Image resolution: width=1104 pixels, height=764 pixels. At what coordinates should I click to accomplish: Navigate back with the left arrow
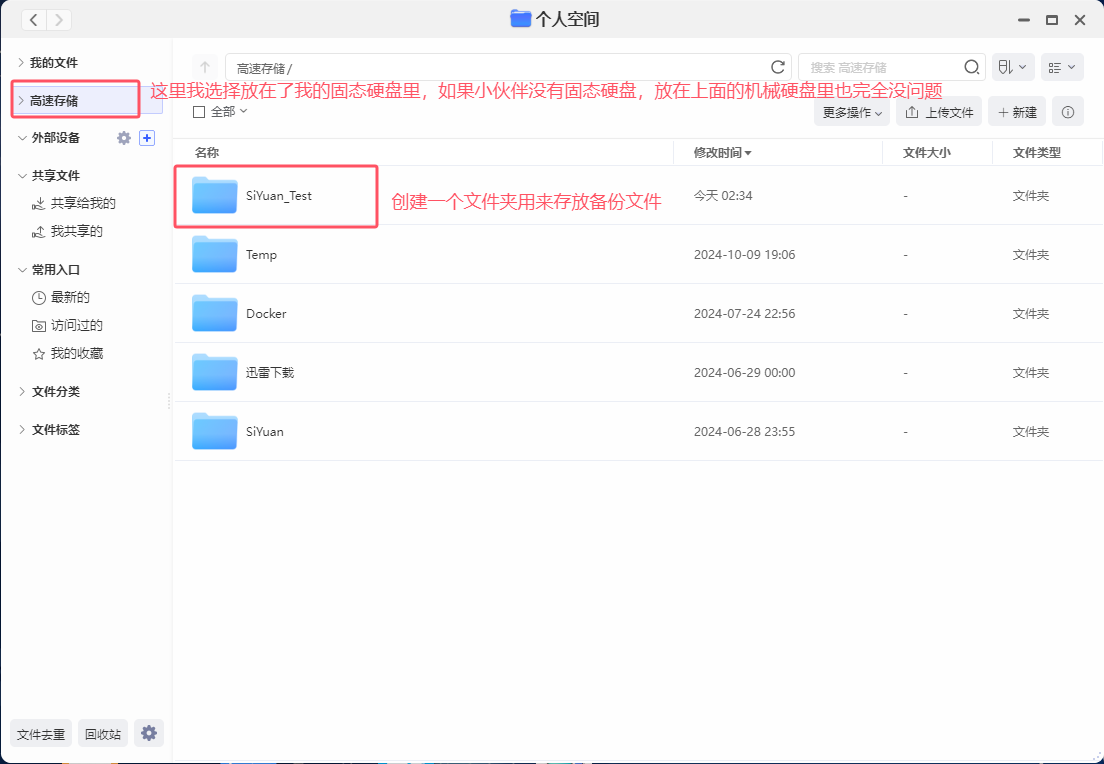34,20
